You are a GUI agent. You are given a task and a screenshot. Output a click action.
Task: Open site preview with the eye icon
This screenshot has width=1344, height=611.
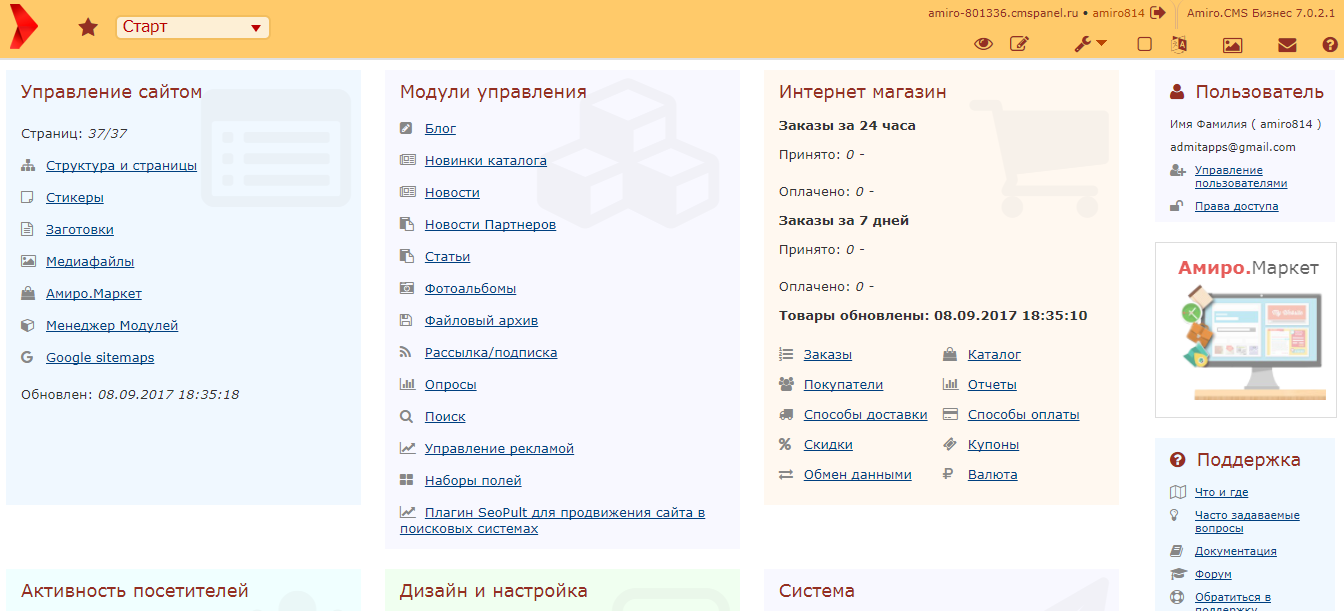[x=984, y=44]
